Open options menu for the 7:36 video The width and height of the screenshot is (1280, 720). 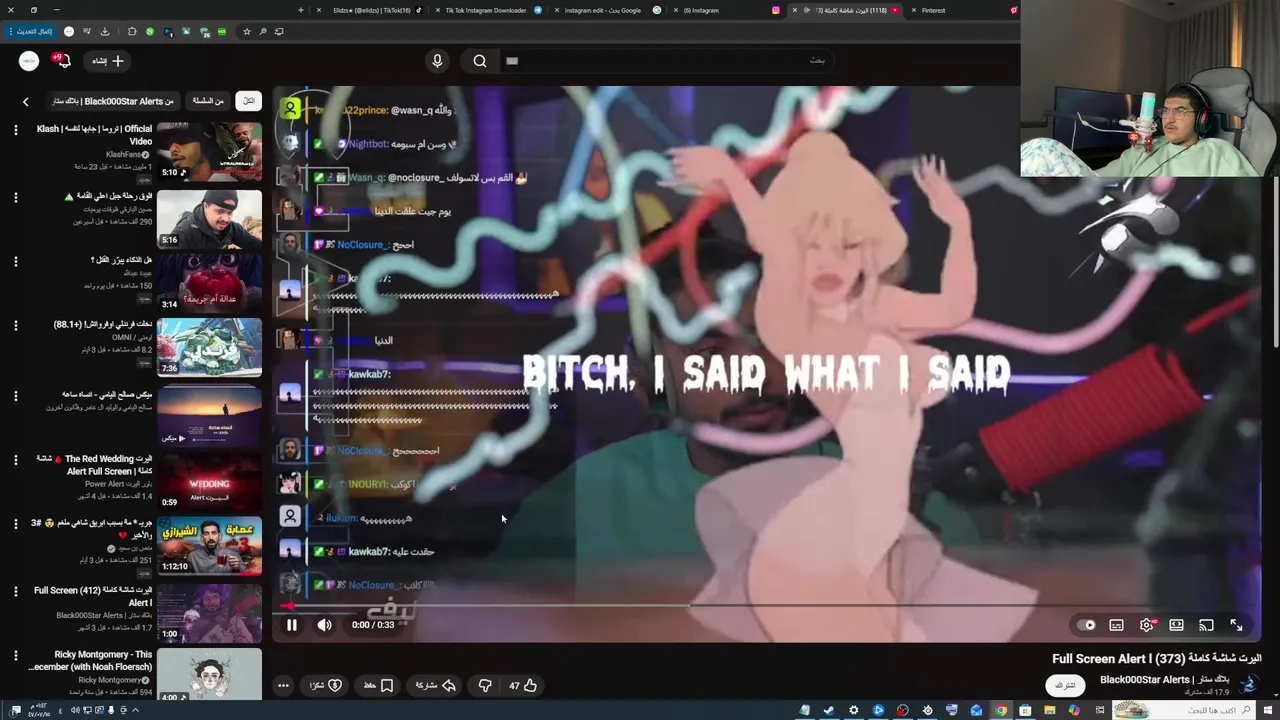(x=16, y=326)
